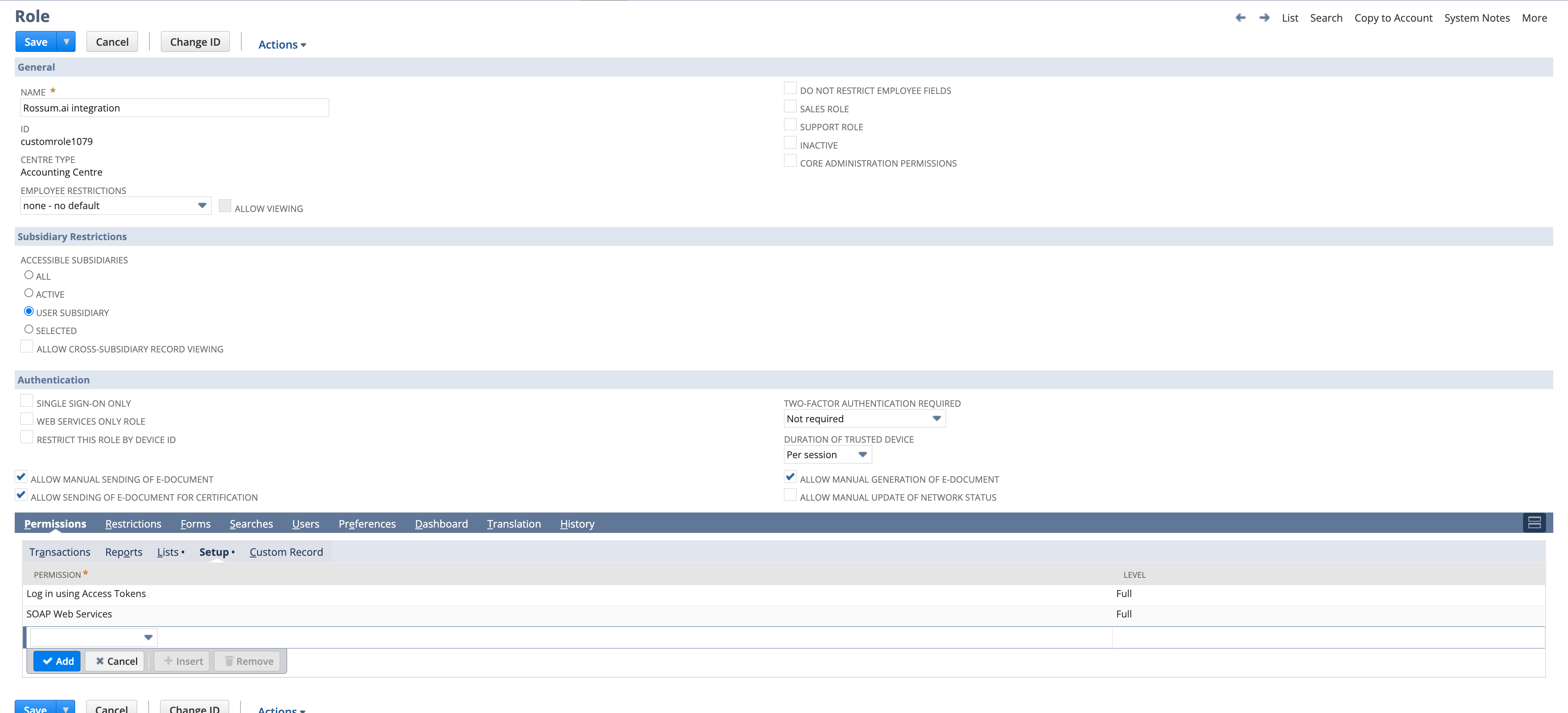
Task: Enable Do Not Restrict Employee Fields
Action: pyautogui.click(x=790, y=88)
